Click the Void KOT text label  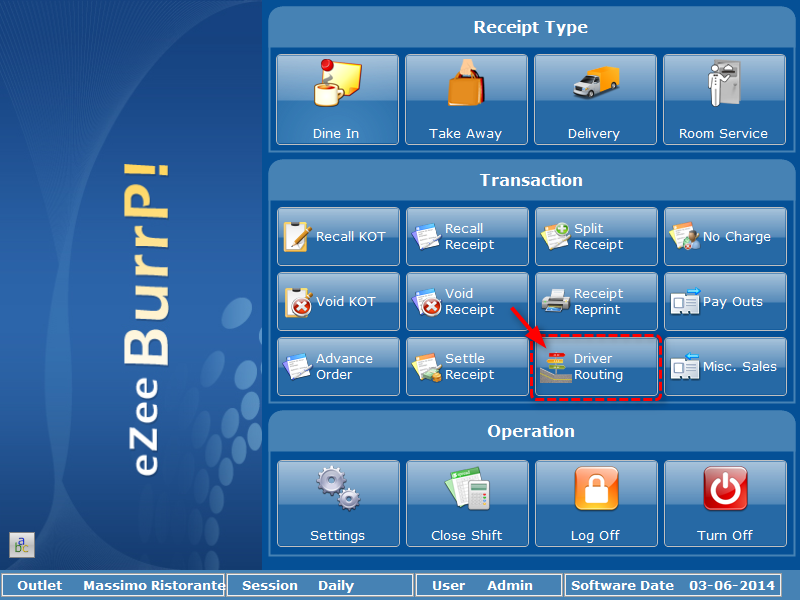click(x=345, y=302)
